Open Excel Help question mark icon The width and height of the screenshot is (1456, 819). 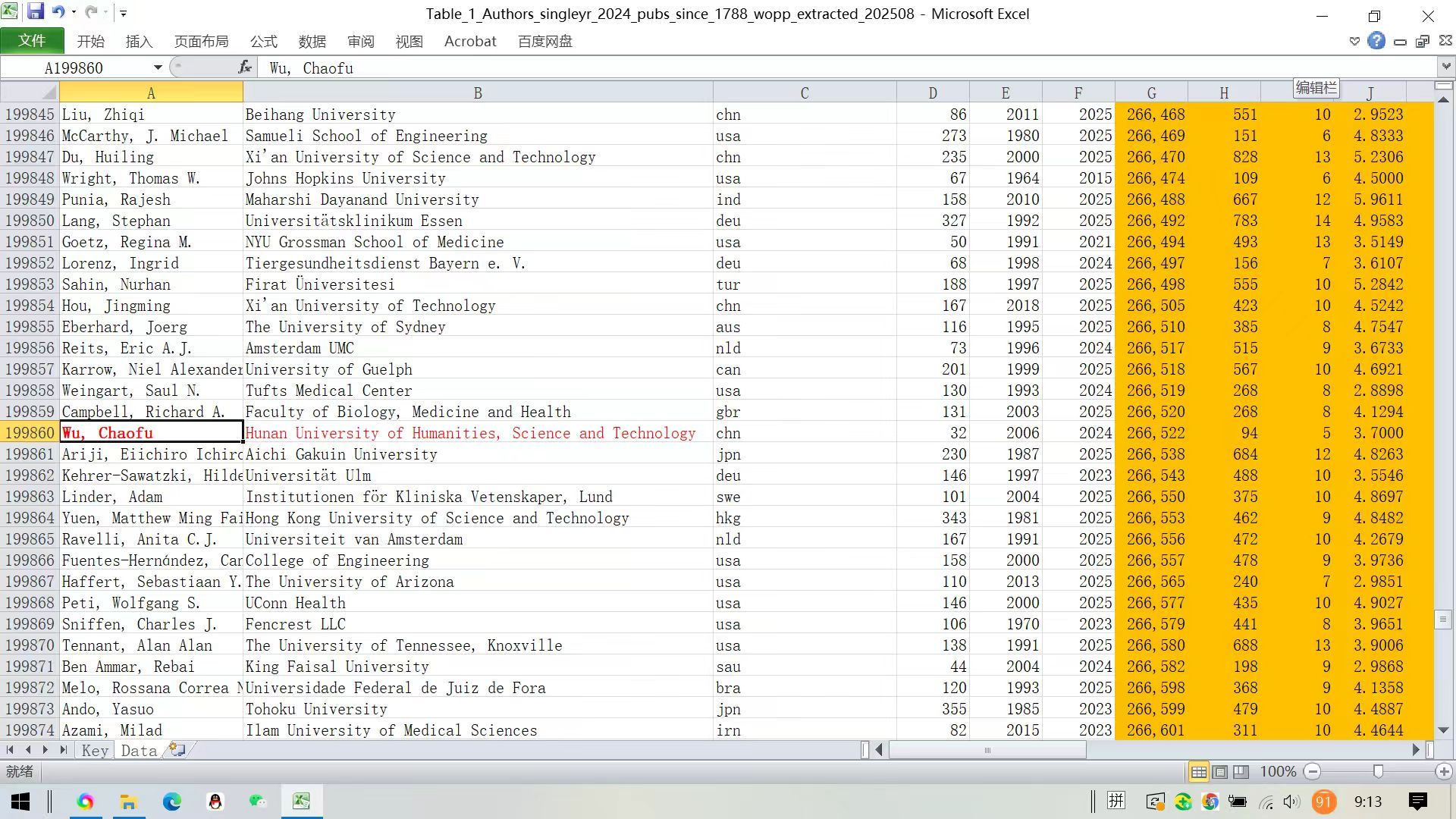[1376, 41]
